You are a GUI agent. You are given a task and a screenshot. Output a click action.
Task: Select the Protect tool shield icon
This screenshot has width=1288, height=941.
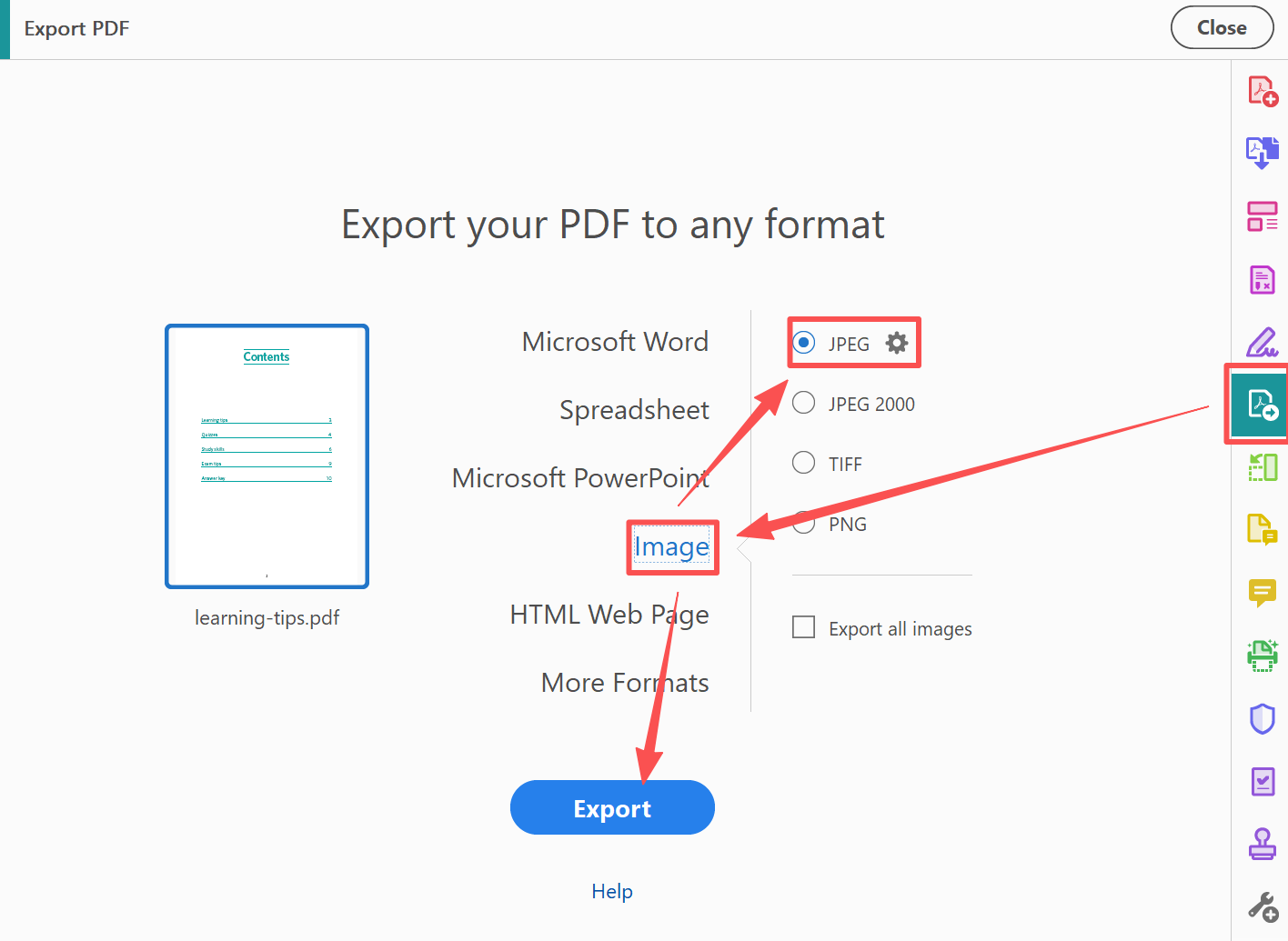[1263, 718]
